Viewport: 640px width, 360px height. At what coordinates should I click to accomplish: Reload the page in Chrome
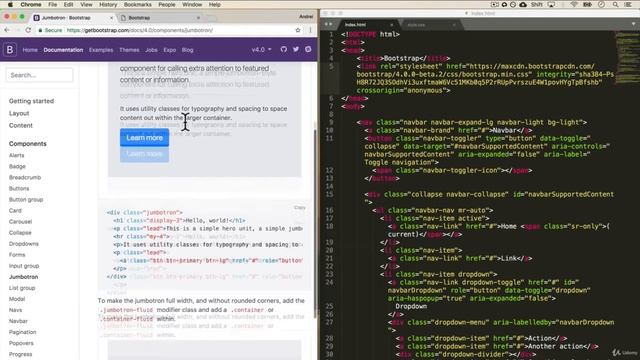(x=28, y=30)
